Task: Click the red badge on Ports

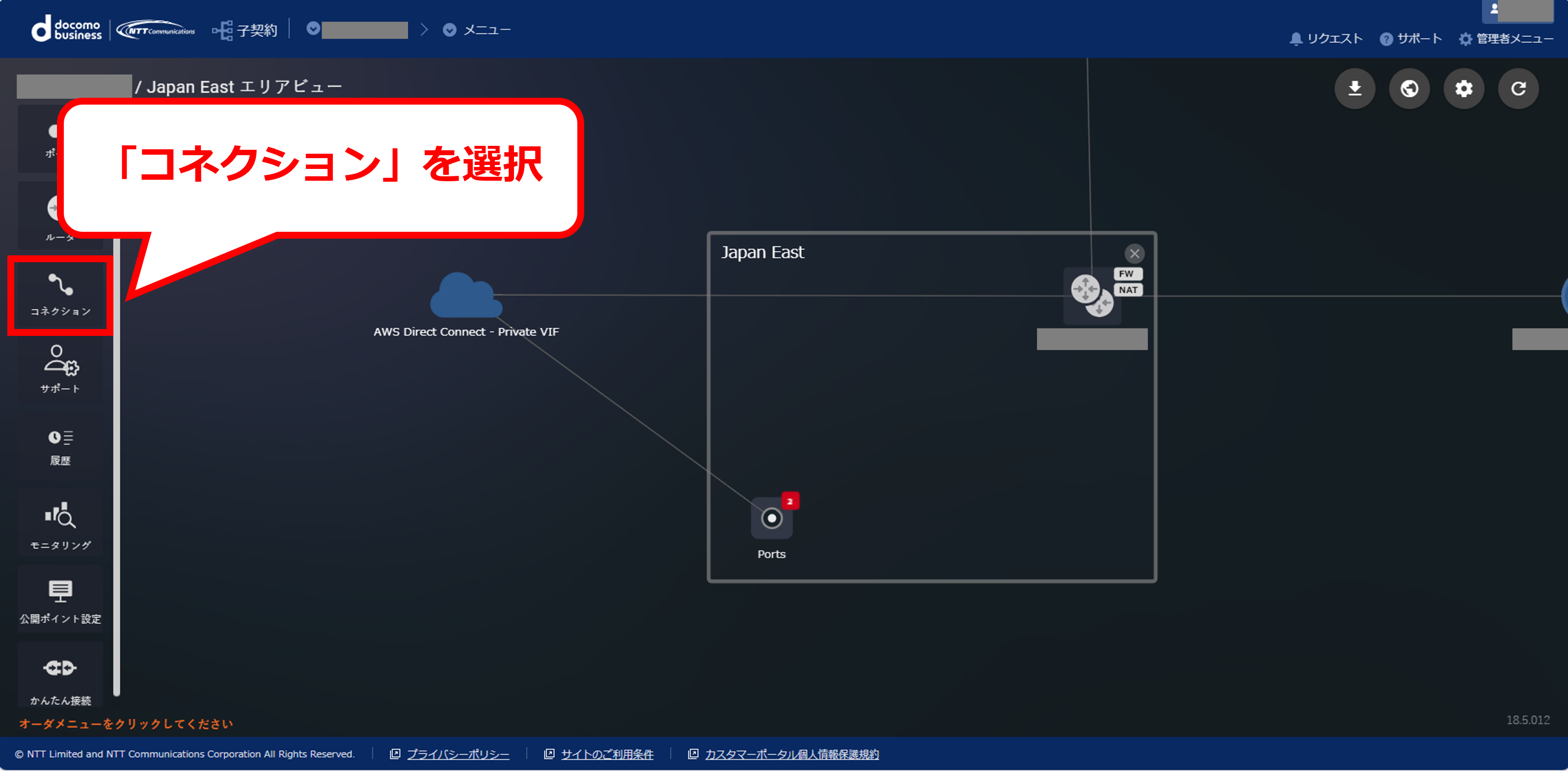Action: 790,501
